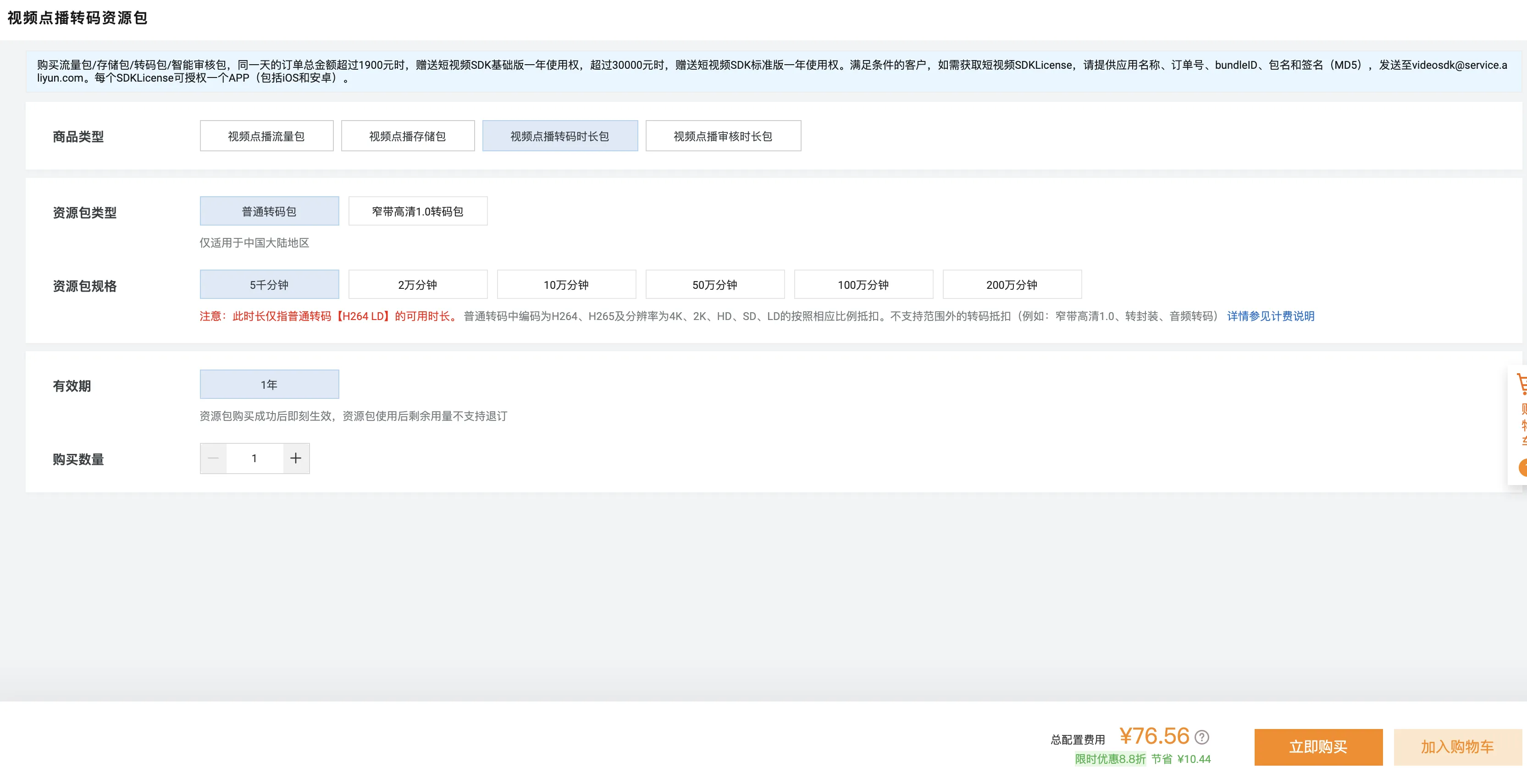Pick the 5千分钟 specification

269,284
